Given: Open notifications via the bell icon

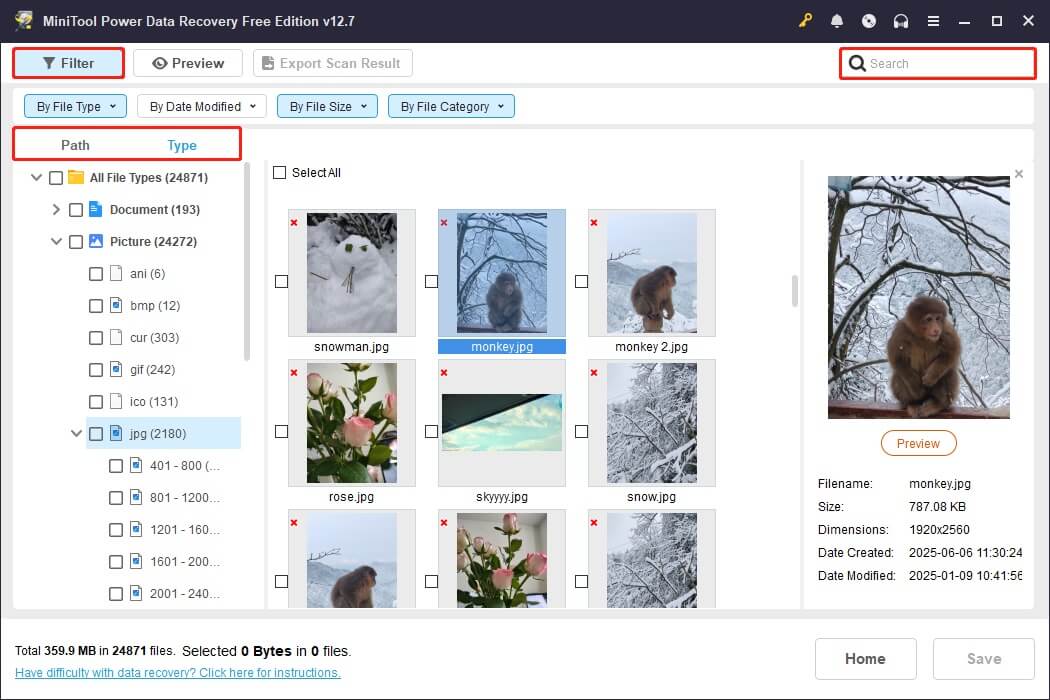Looking at the screenshot, I should click(837, 20).
